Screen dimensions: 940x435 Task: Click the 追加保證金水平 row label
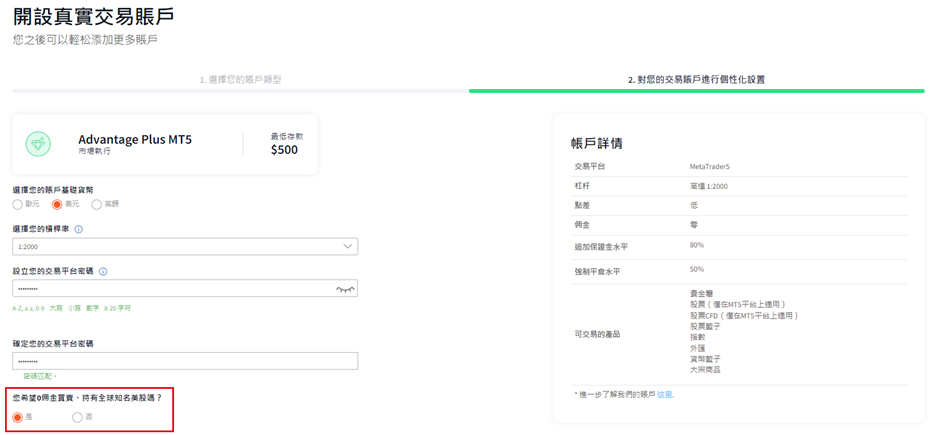(601, 247)
